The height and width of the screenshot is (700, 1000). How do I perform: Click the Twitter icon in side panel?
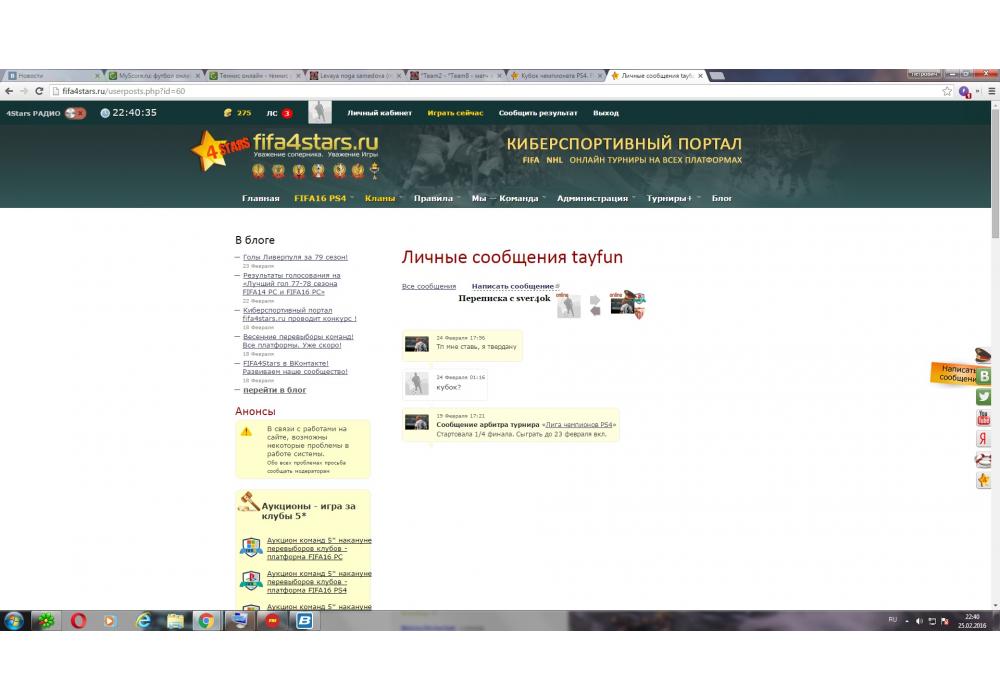(x=984, y=397)
